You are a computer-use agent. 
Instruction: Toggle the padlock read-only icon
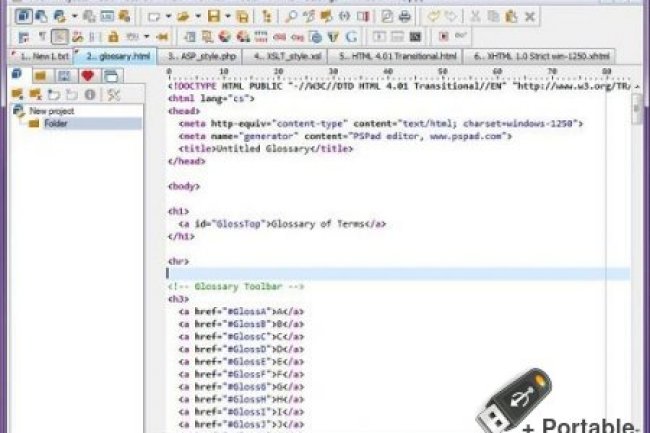coord(113,36)
